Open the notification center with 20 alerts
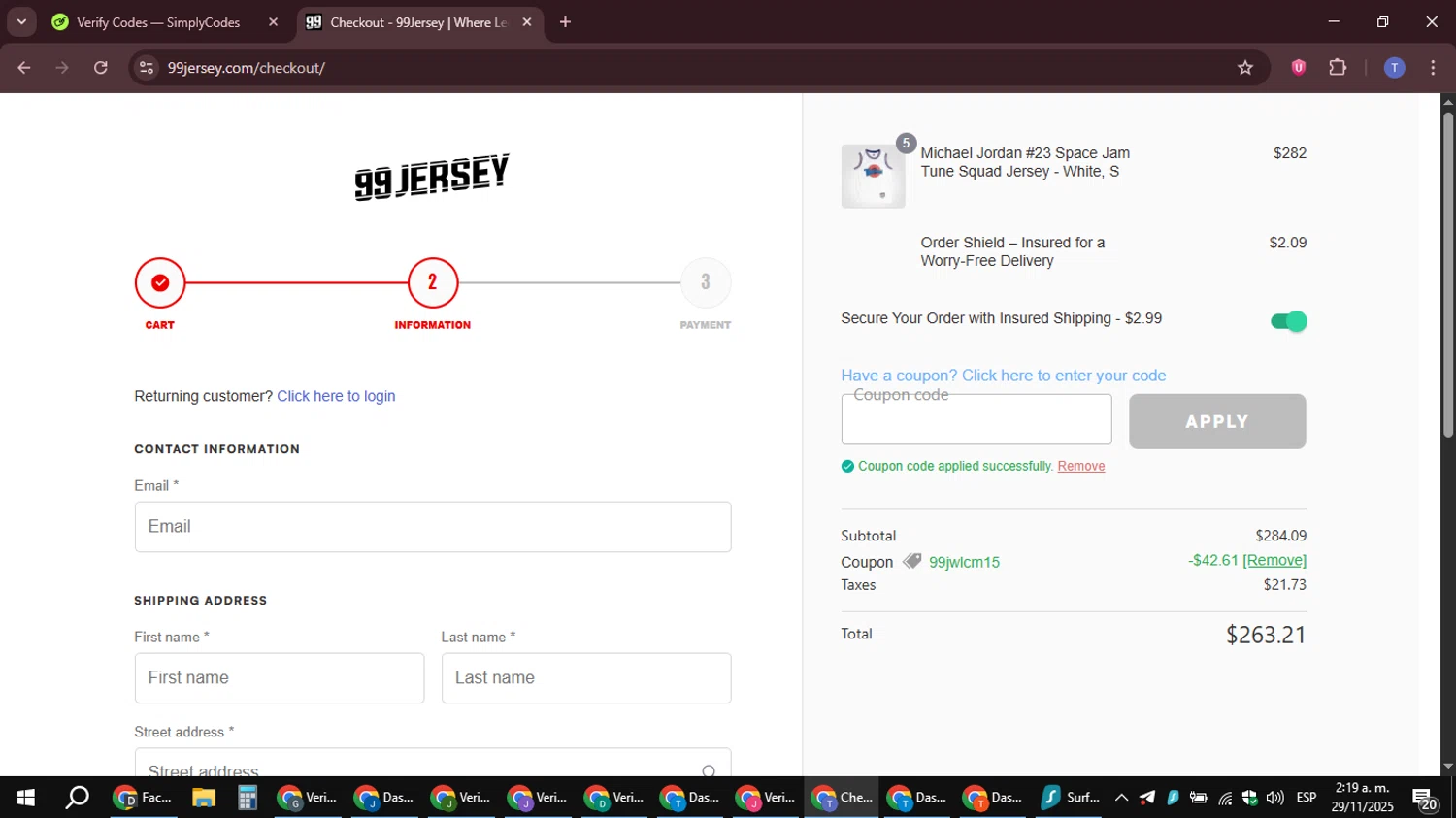This screenshot has width=1456, height=818. click(x=1426, y=799)
